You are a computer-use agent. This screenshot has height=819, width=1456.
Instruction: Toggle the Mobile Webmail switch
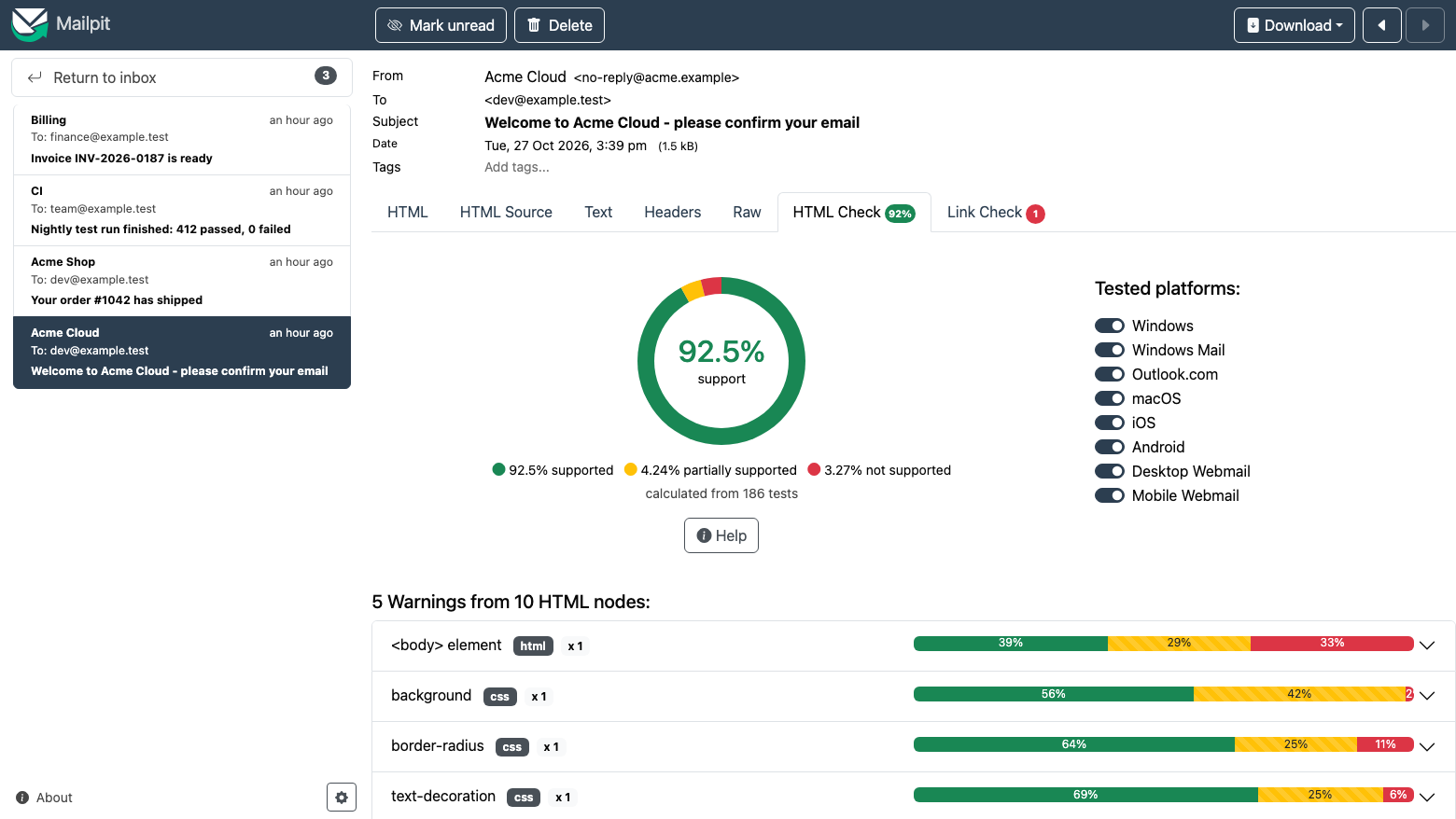point(1110,495)
